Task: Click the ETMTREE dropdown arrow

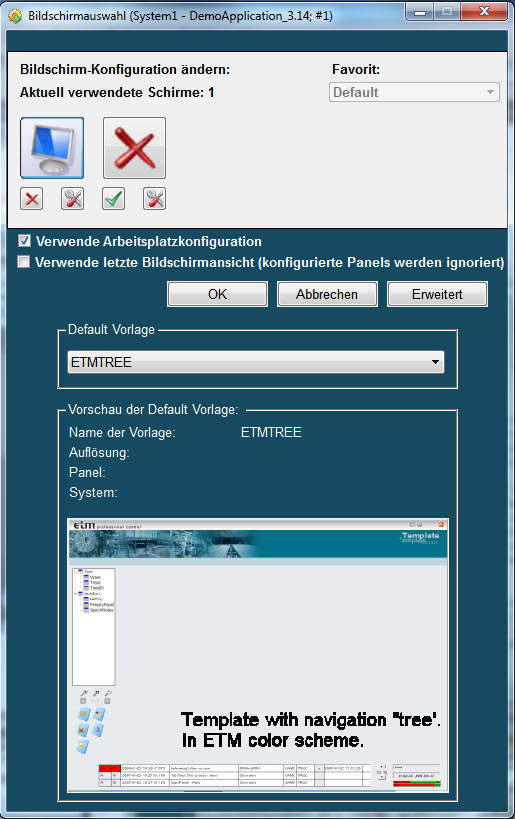Action: coord(435,362)
